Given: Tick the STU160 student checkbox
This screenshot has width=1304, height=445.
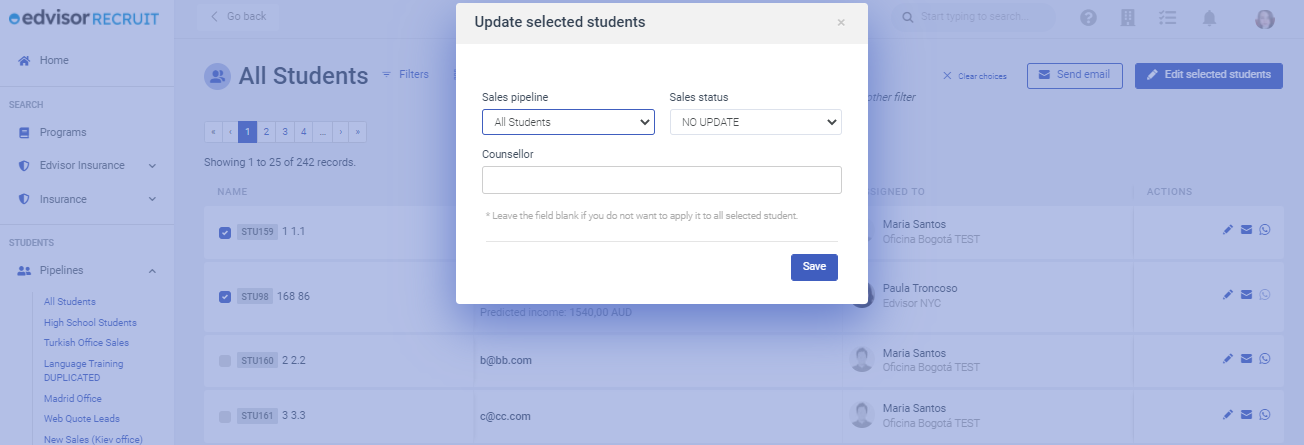Looking at the screenshot, I should click(225, 360).
